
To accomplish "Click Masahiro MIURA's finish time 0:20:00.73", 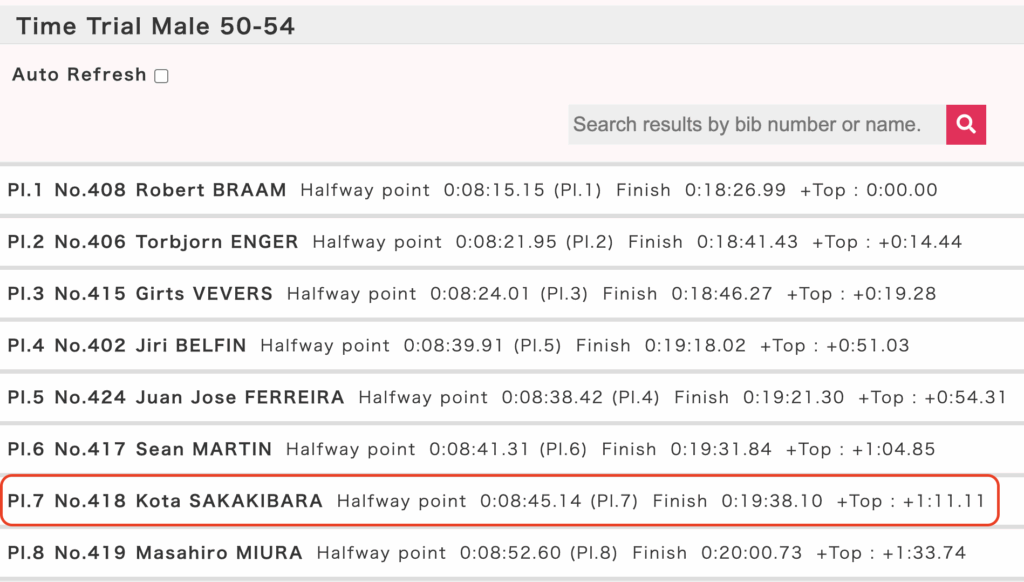I will pos(752,553).
